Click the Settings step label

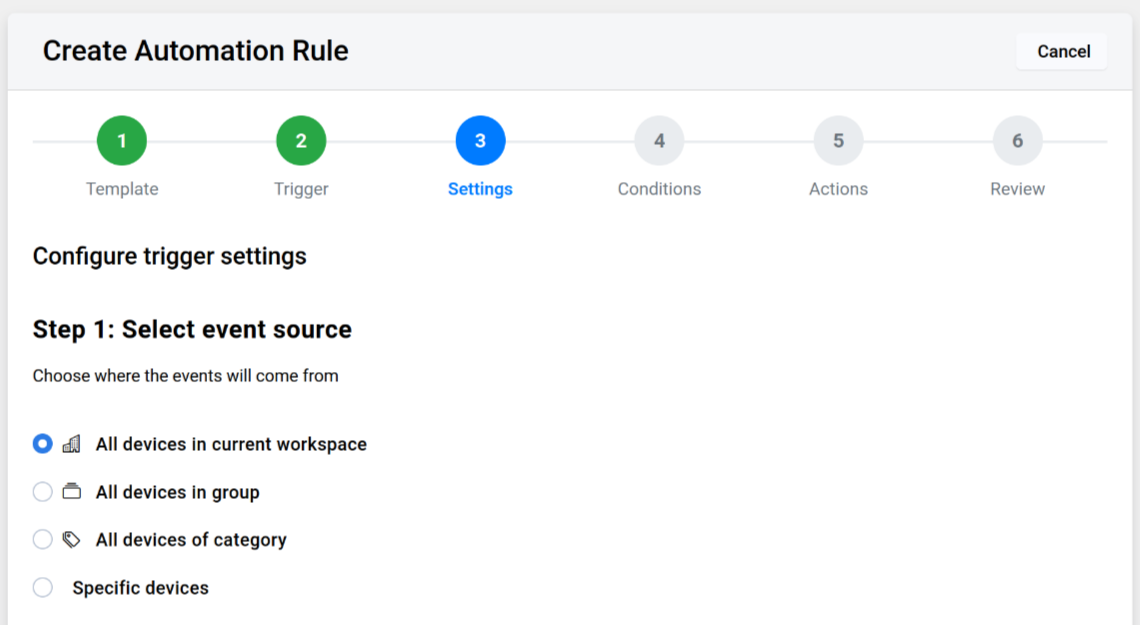(480, 189)
